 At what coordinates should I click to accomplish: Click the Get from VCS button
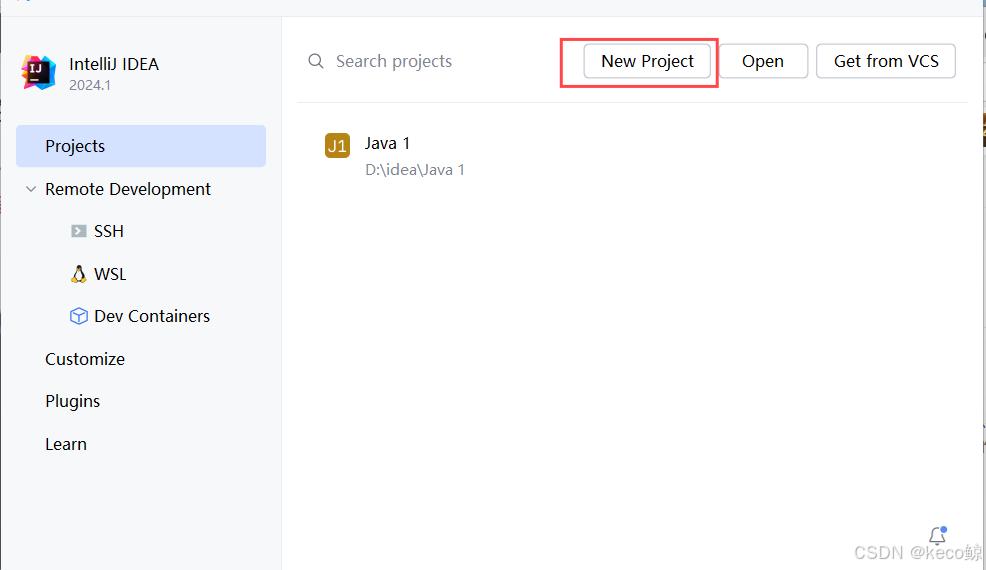tap(886, 61)
